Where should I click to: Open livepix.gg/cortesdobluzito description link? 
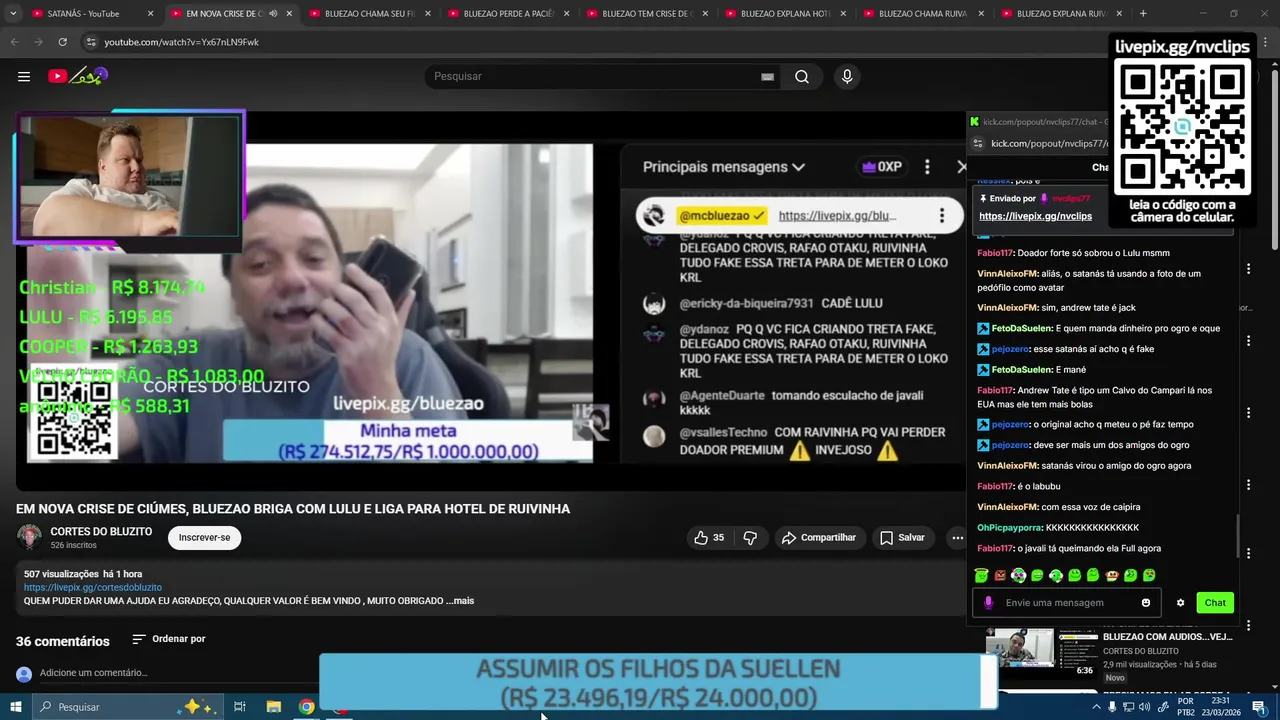(93, 588)
